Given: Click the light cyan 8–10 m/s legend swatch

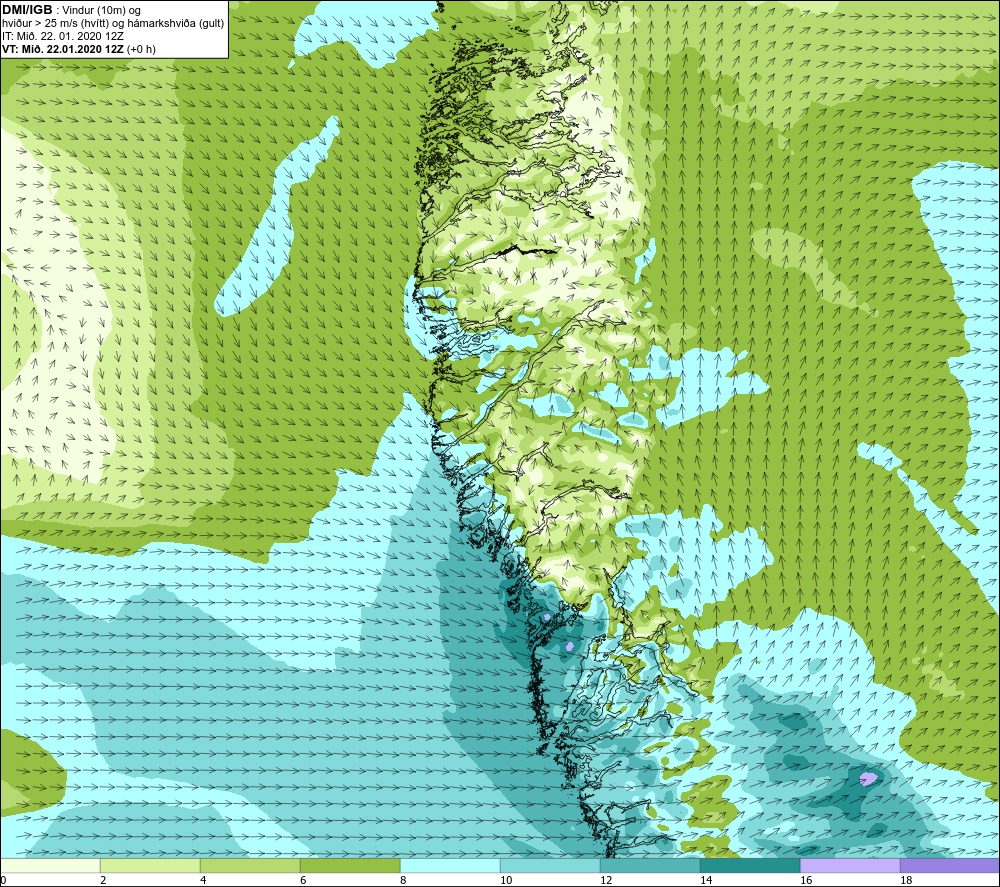Looking at the screenshot, I should click(450, 865).
